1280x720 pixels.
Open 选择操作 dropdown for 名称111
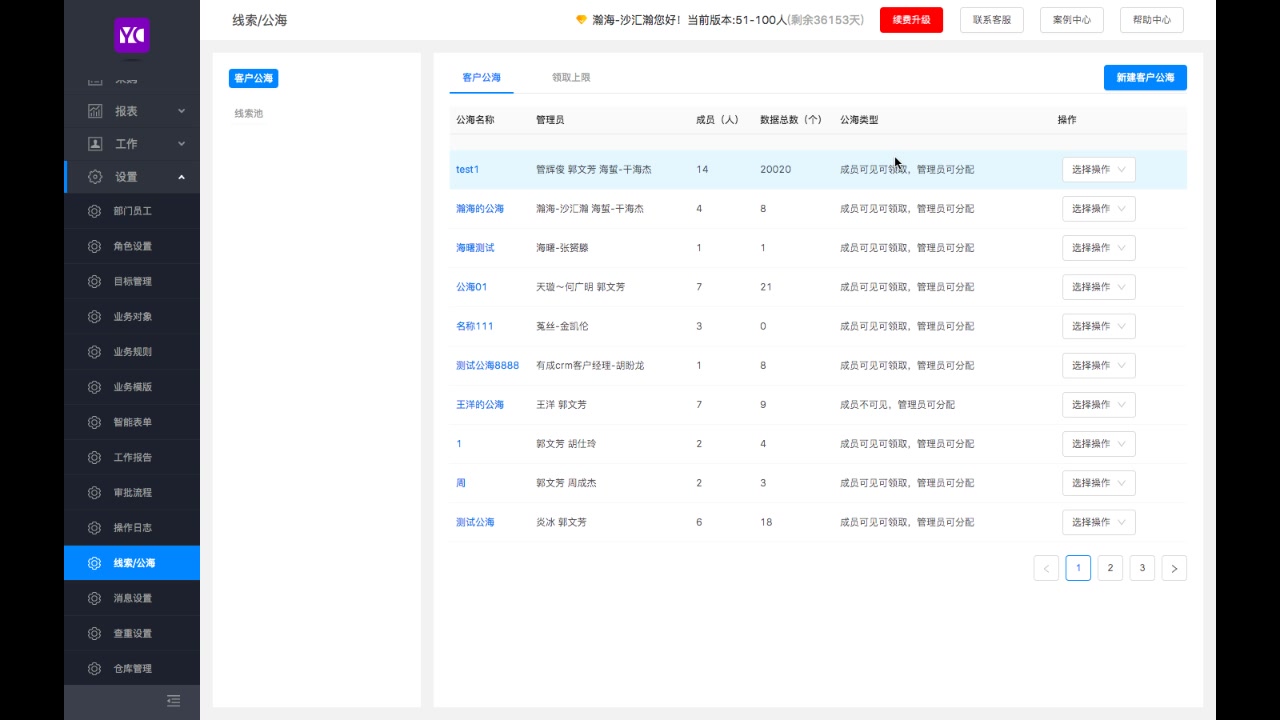point(1098,326)
